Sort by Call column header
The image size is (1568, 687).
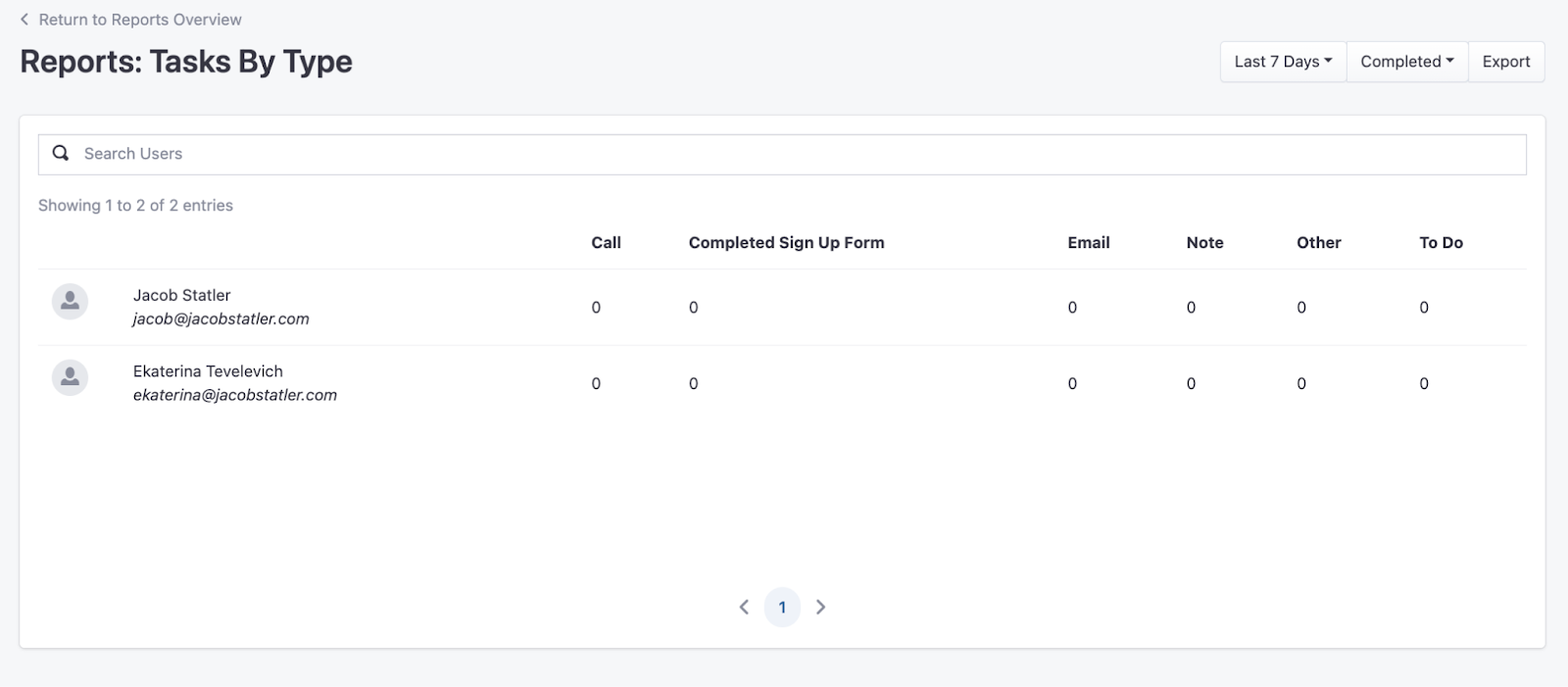(606, 243)
